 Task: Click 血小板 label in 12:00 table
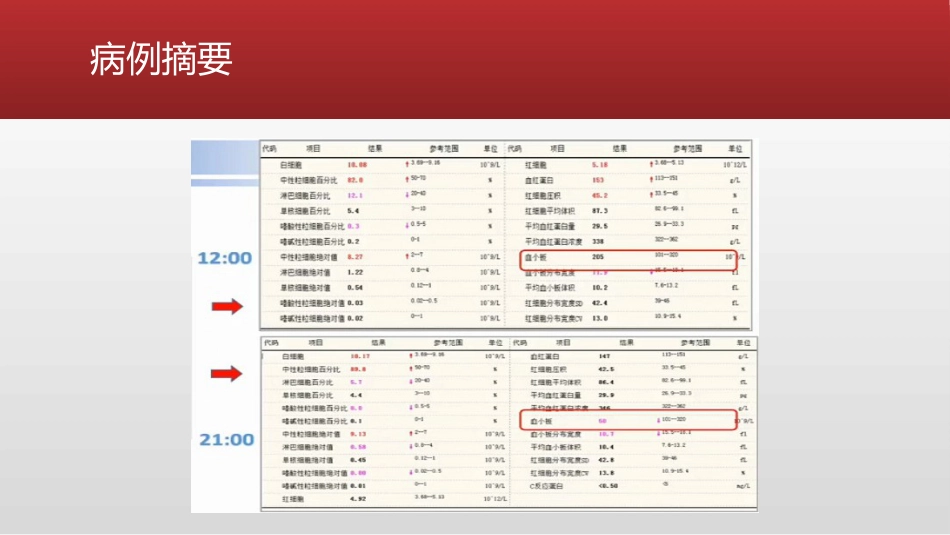pos(536,258)
